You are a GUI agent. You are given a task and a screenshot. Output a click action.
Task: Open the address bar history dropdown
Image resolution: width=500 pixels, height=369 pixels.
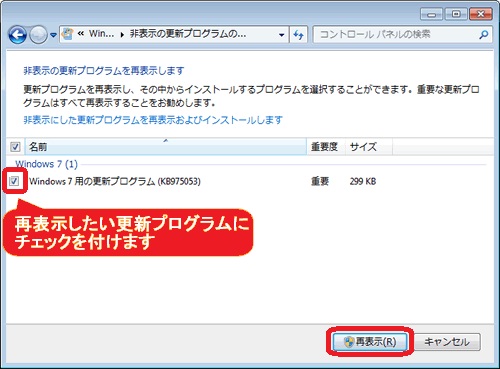click(282, 34)
